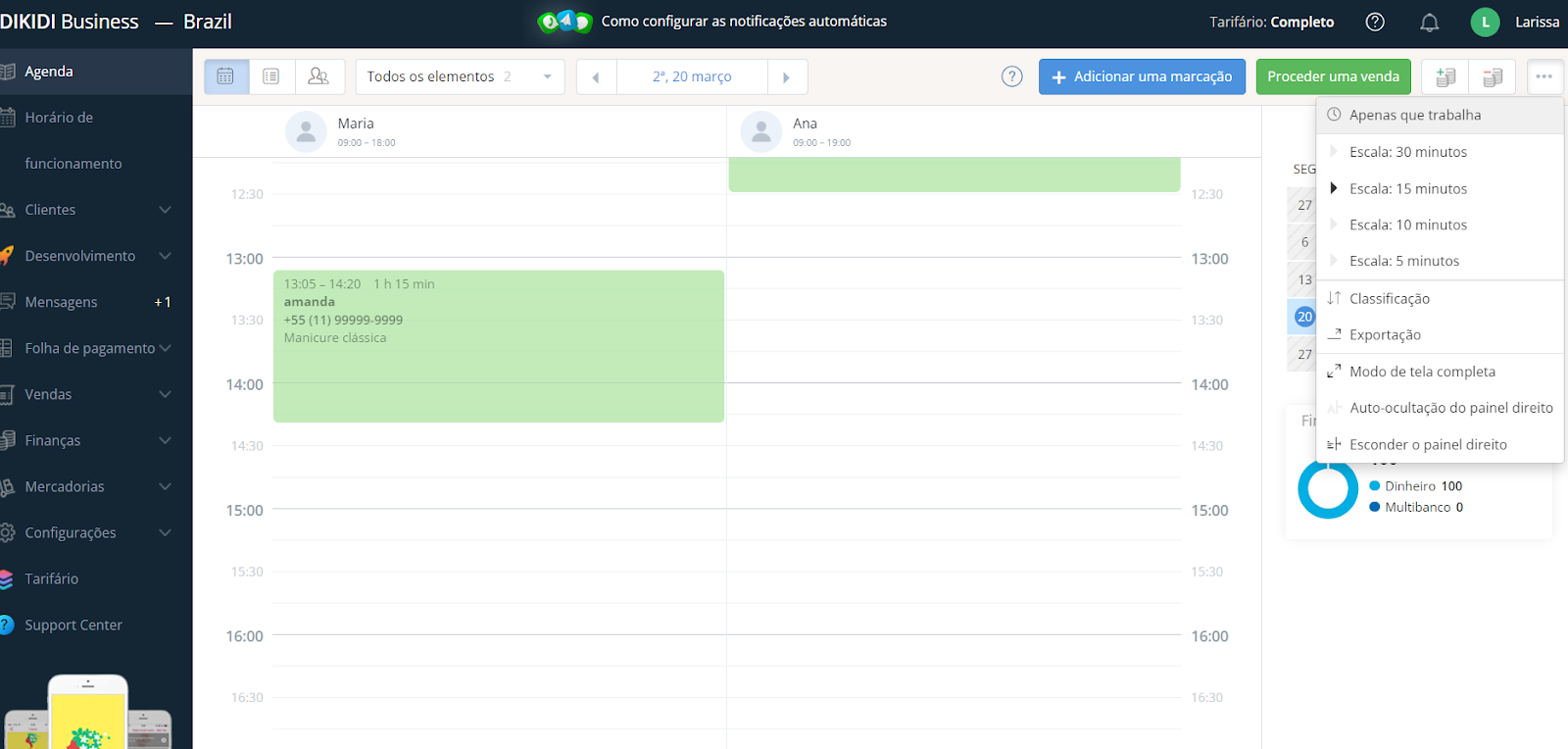This screenshot has width=1568, height=749.
Task: Click Ana's avatar
Action: (x=761, y=131)
